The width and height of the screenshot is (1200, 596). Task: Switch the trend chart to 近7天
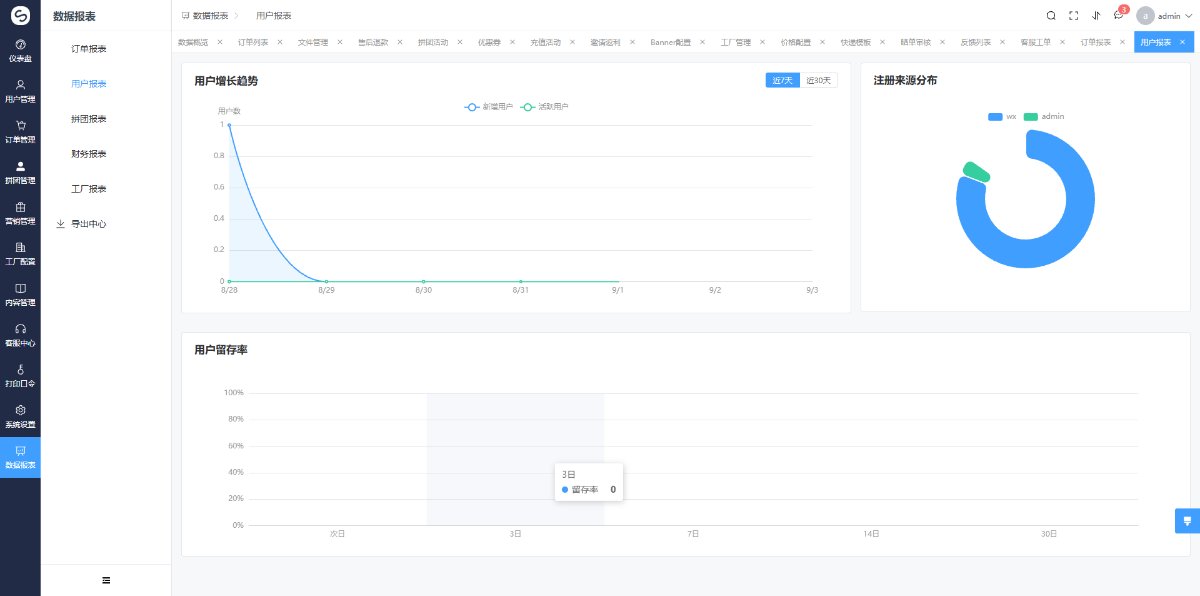782,80
